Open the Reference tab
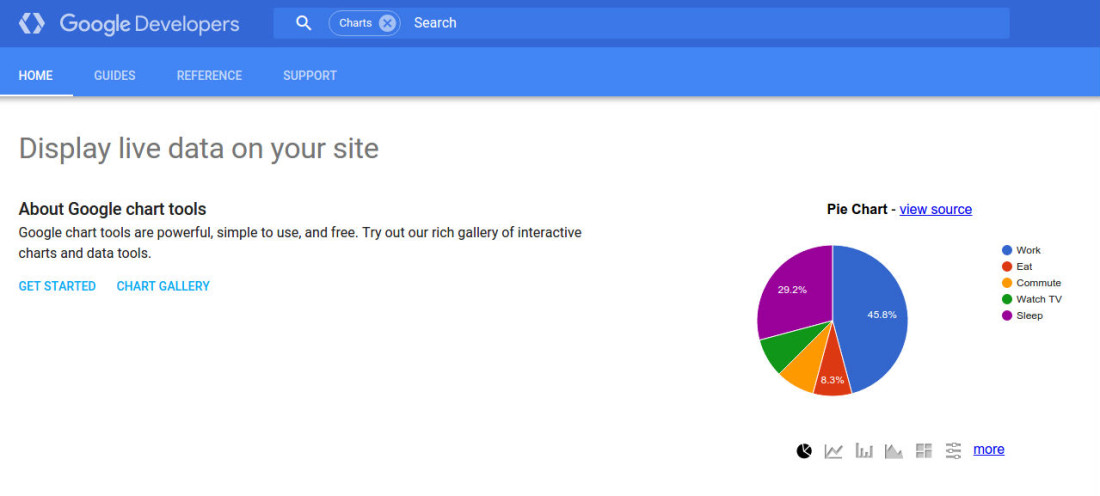 (x=209, y=76)
